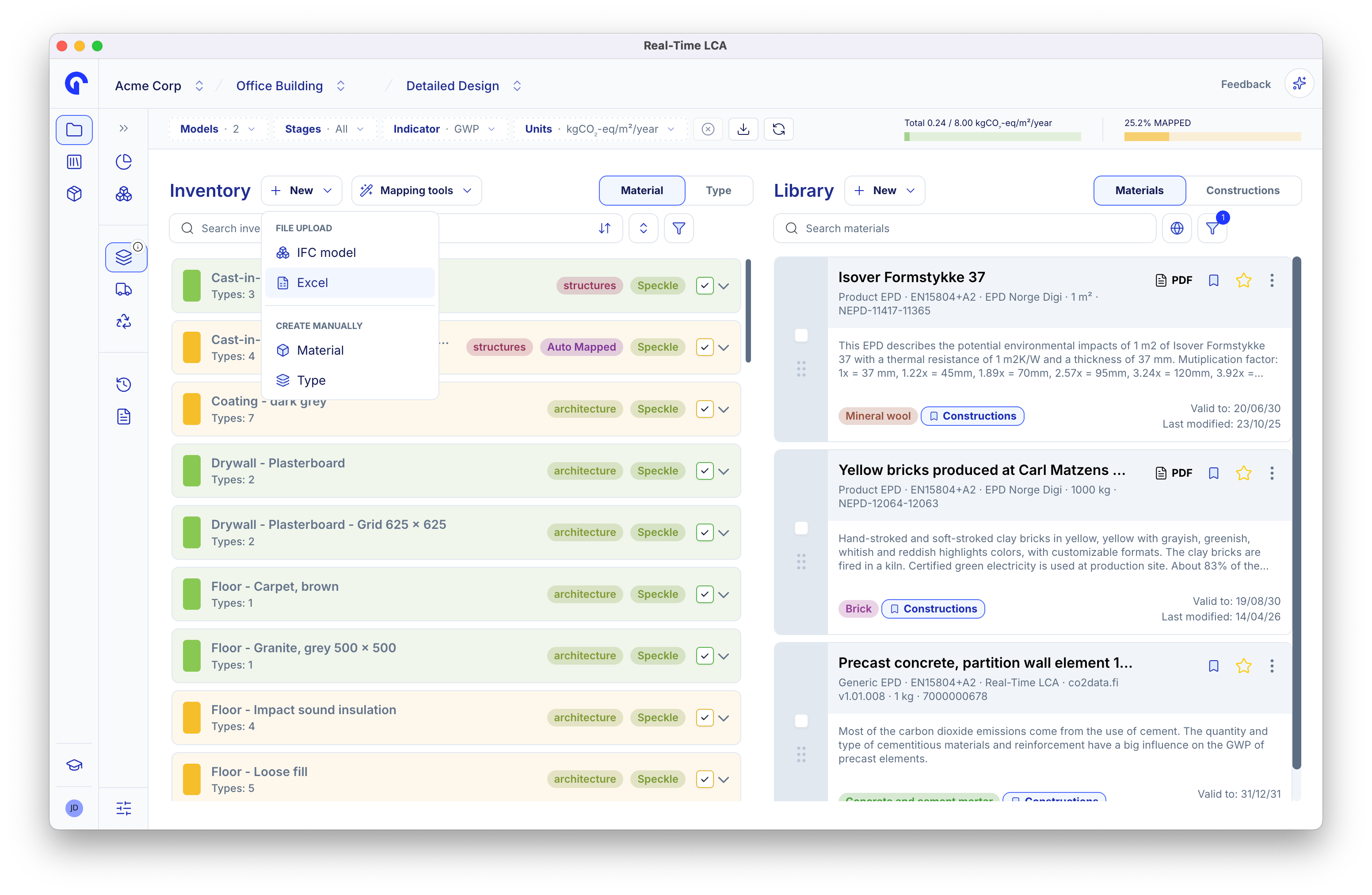The width and height of the screenshot is (1372, 895).
Task: Click the refresh icon in the filter bar
Action: 778,129
